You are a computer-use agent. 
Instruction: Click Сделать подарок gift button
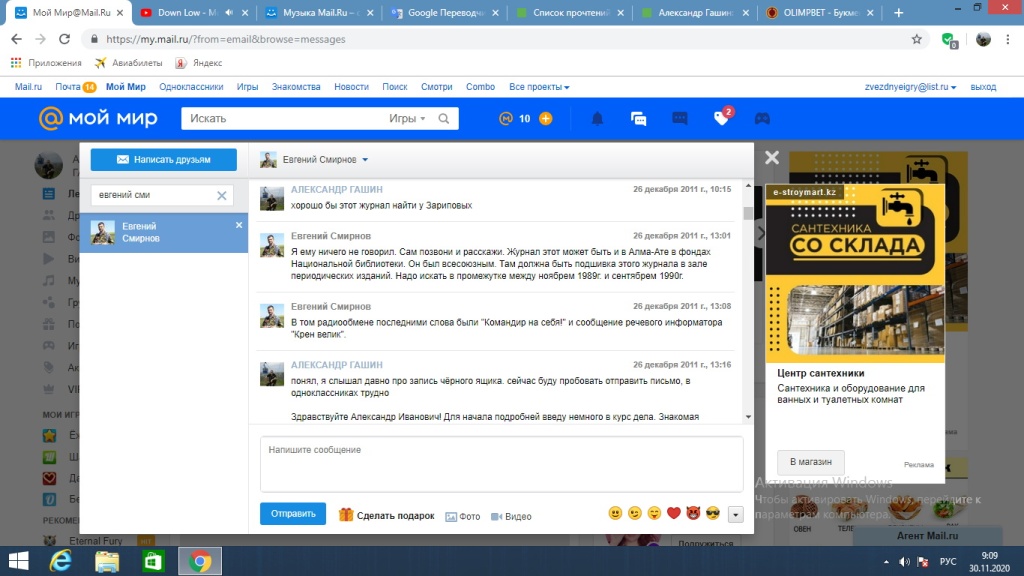coord(387,515)
